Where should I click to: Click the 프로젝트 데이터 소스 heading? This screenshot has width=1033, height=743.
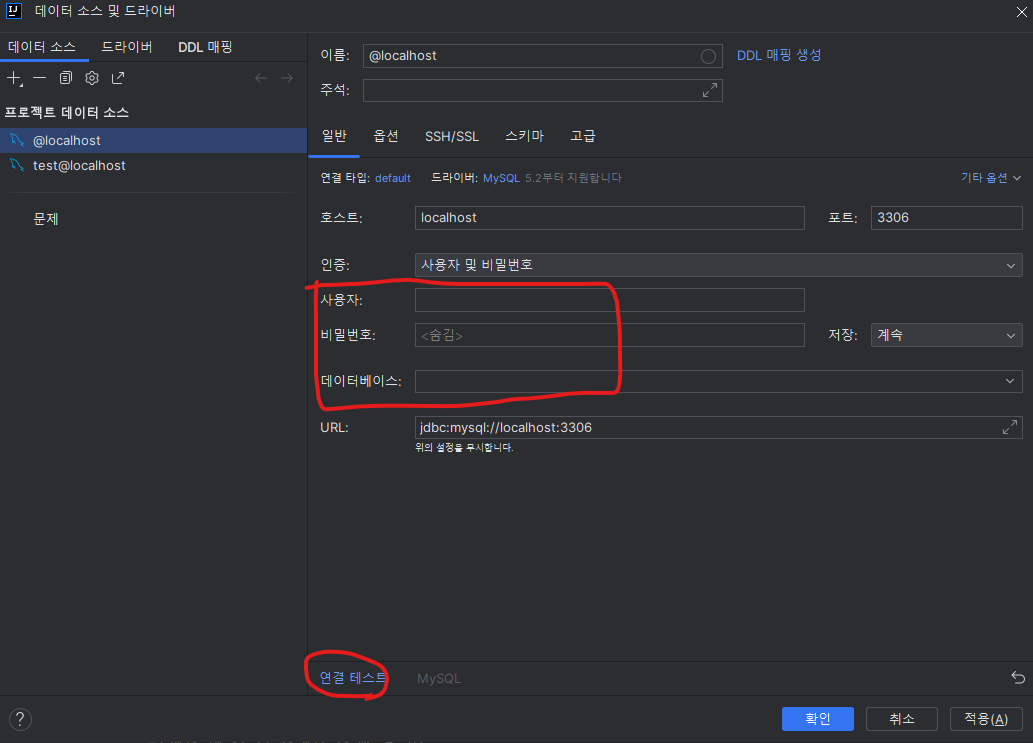(x=67, y=113)
